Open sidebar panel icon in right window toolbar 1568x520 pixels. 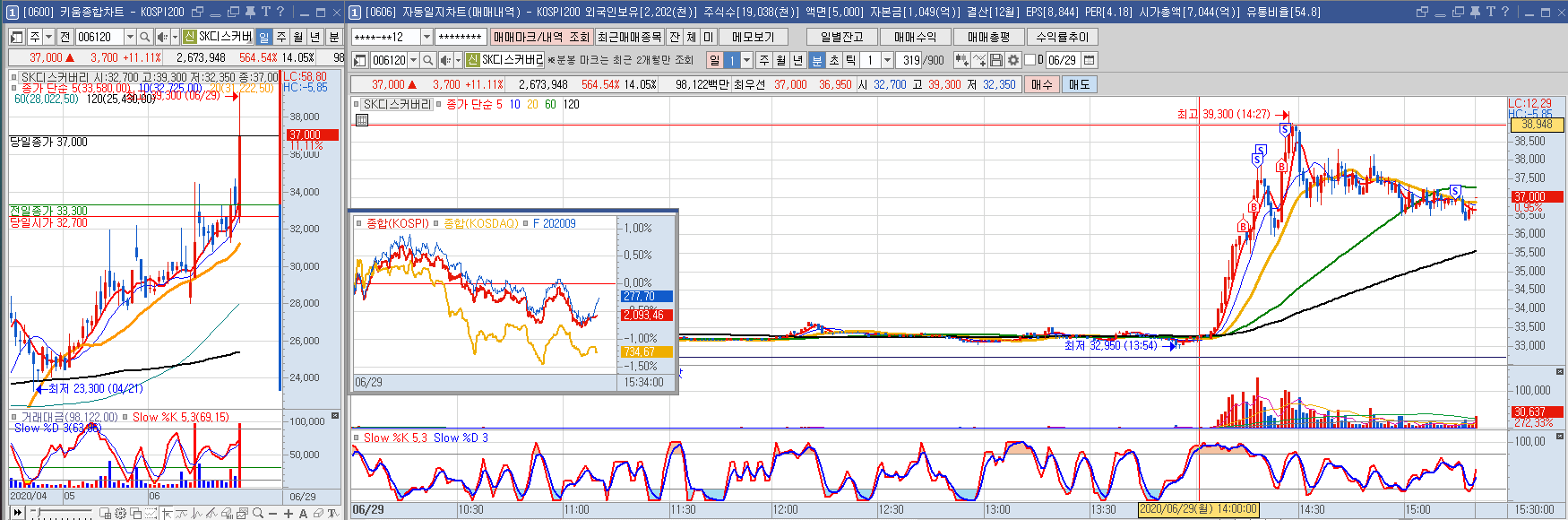[x=359, y=60]
